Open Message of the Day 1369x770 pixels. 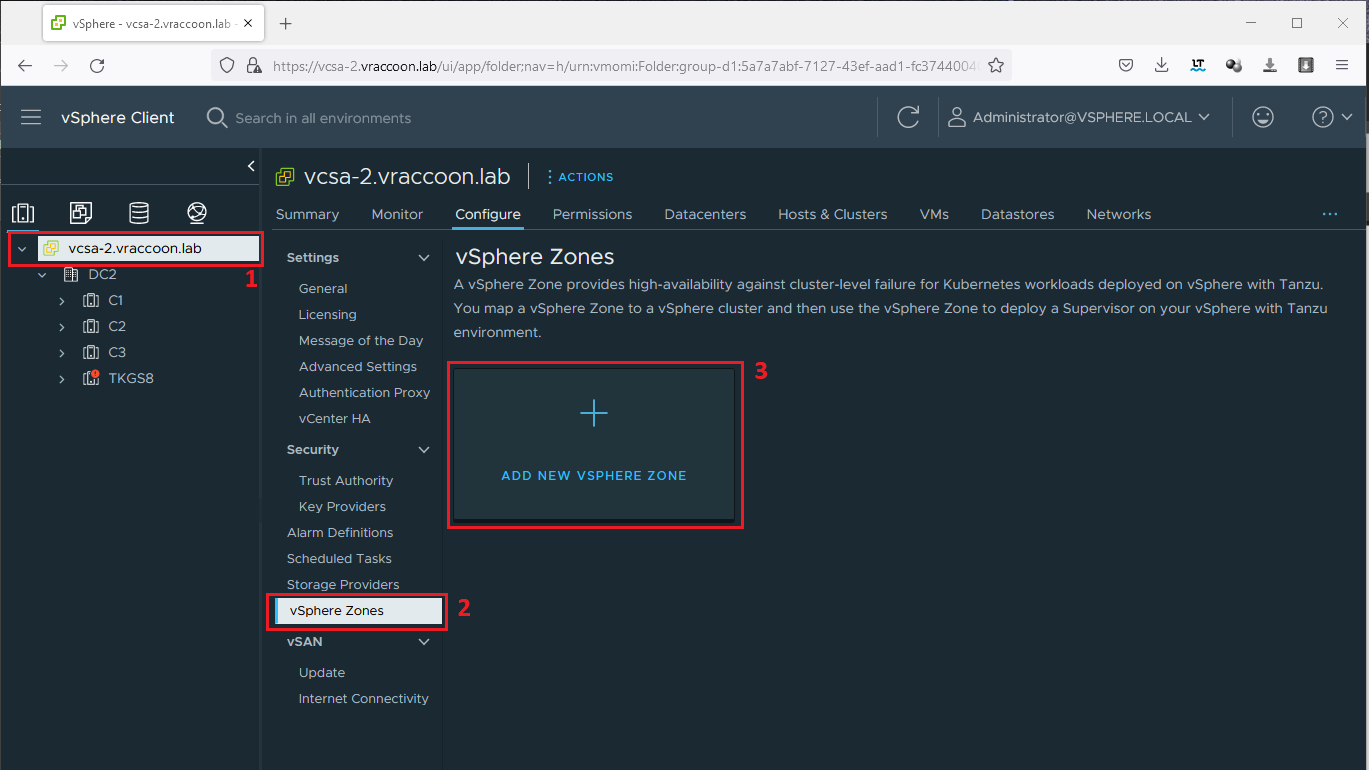(x=361, y=340)
